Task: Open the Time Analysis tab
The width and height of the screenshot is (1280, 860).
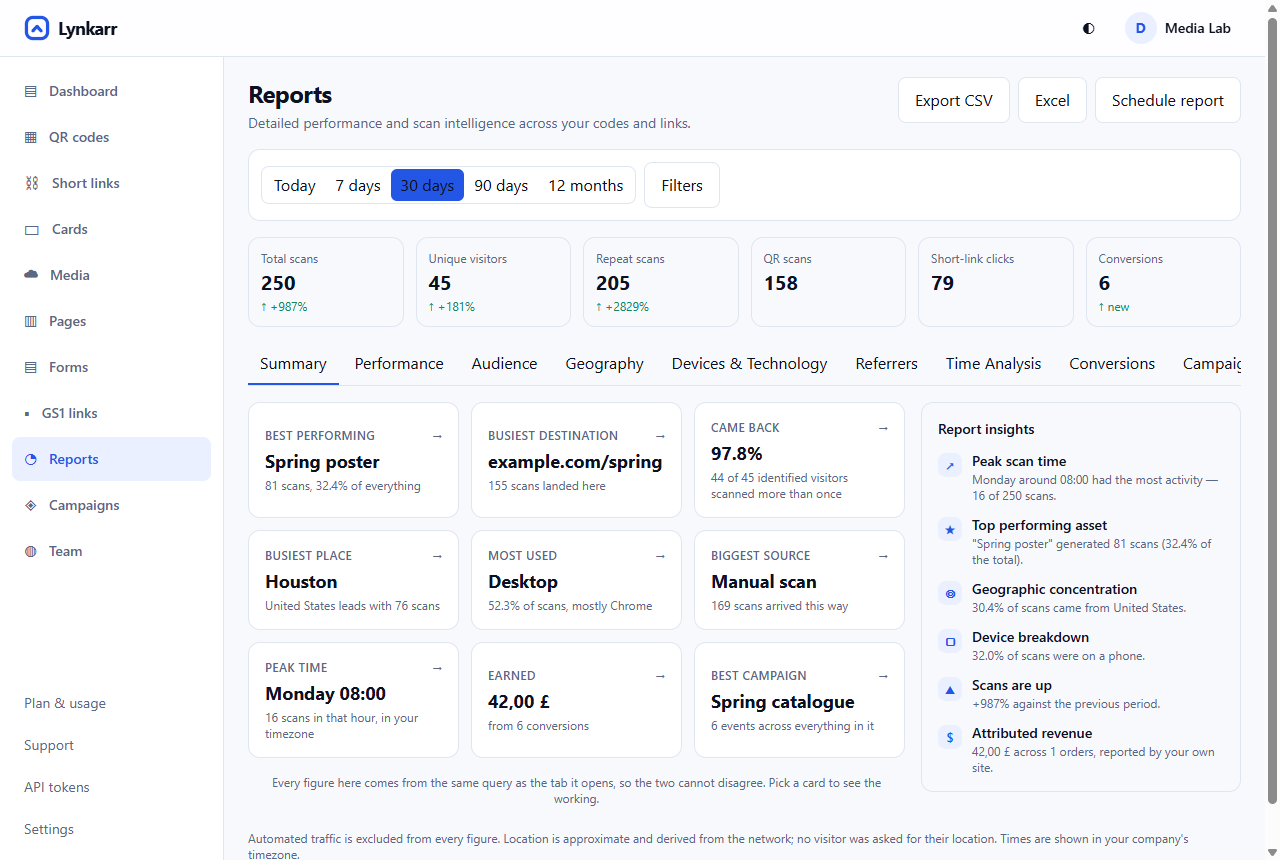Action: click(993, 364)
